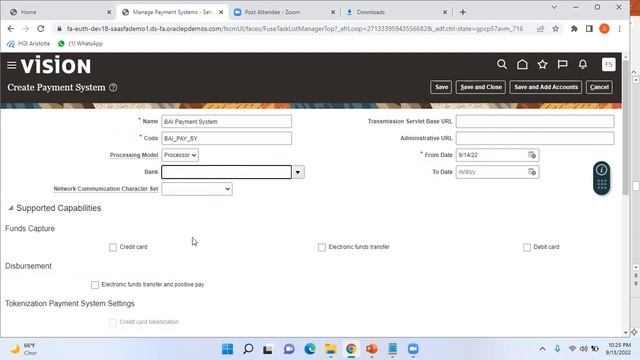
Task: Open the WhatsApp bookmark
Action: click(x=80, y=44)
